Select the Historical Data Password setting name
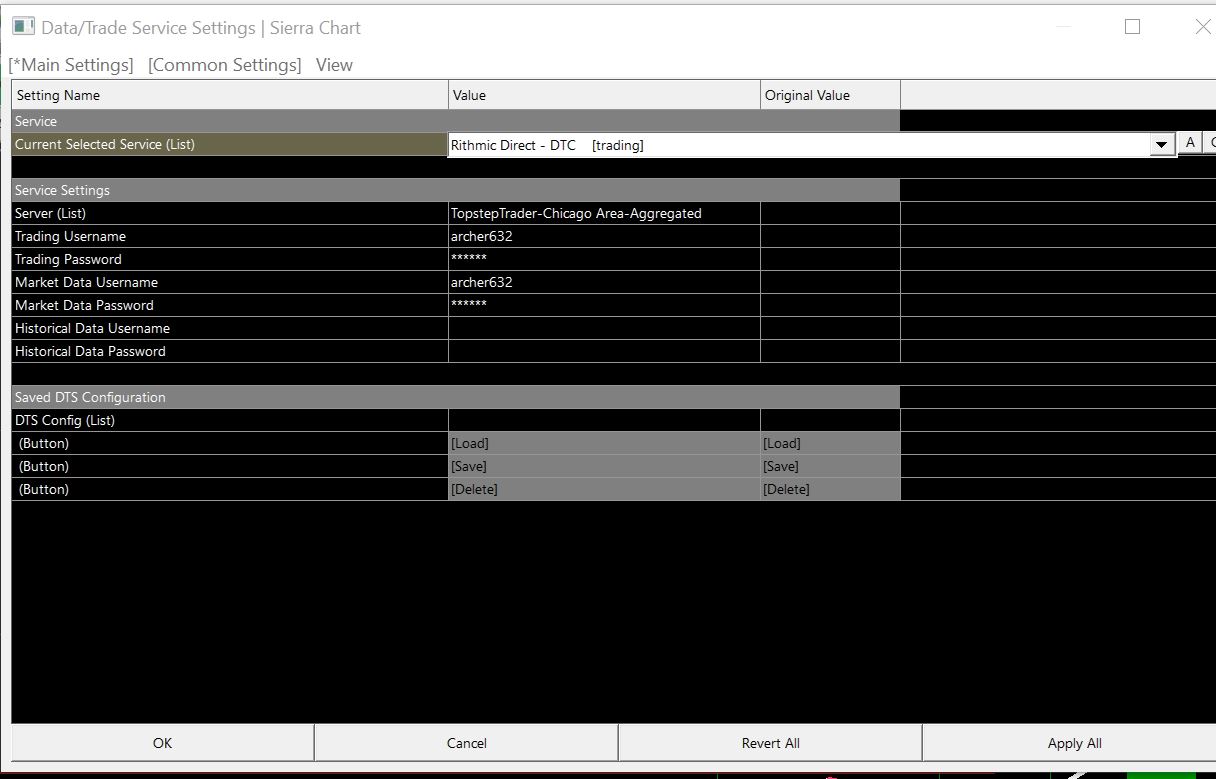The image size is (1216, 779). (x=230, y=351)
